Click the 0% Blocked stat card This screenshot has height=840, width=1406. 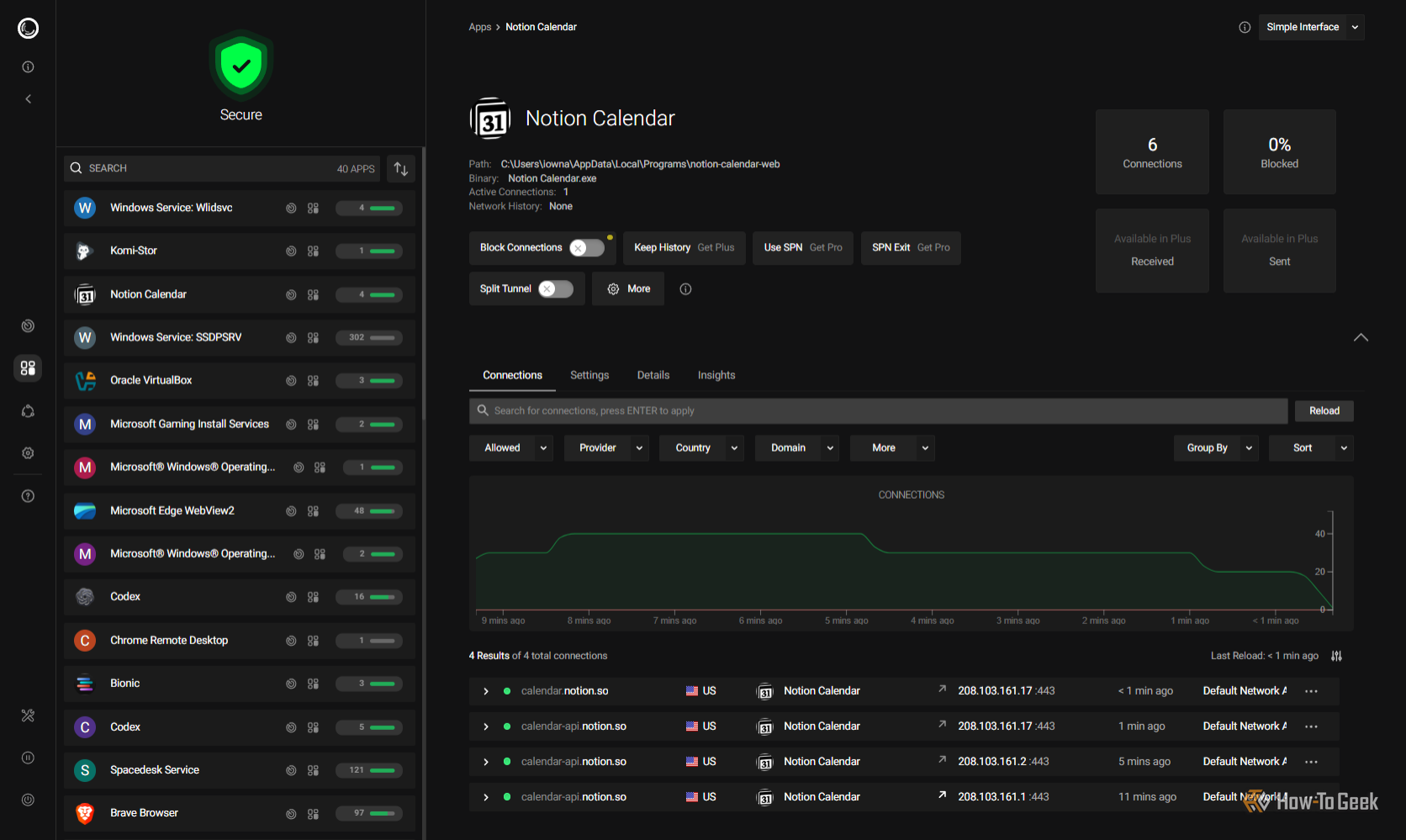pyautogui.click(x=1280, y=152)
